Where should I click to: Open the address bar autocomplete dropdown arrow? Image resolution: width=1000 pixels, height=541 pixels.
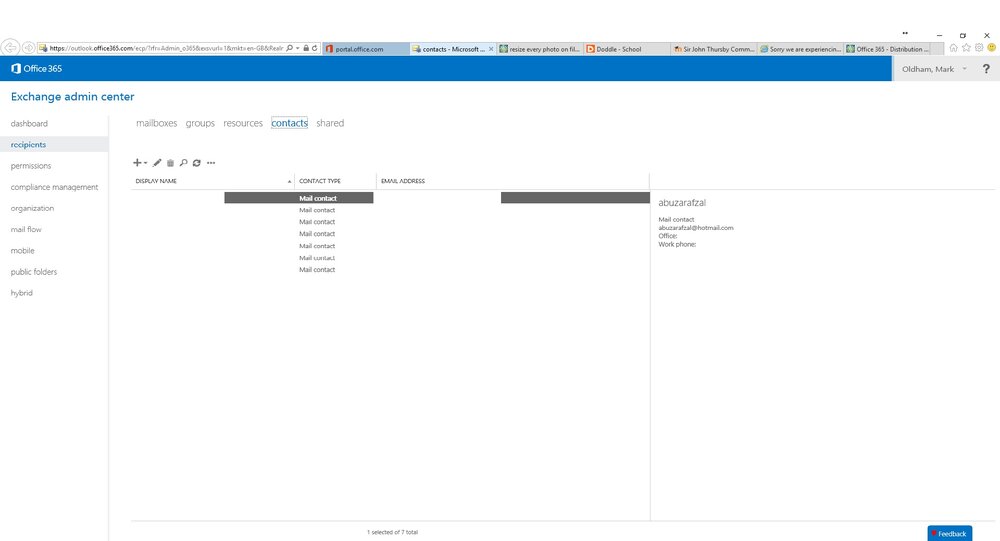click(x=297, y=48)
